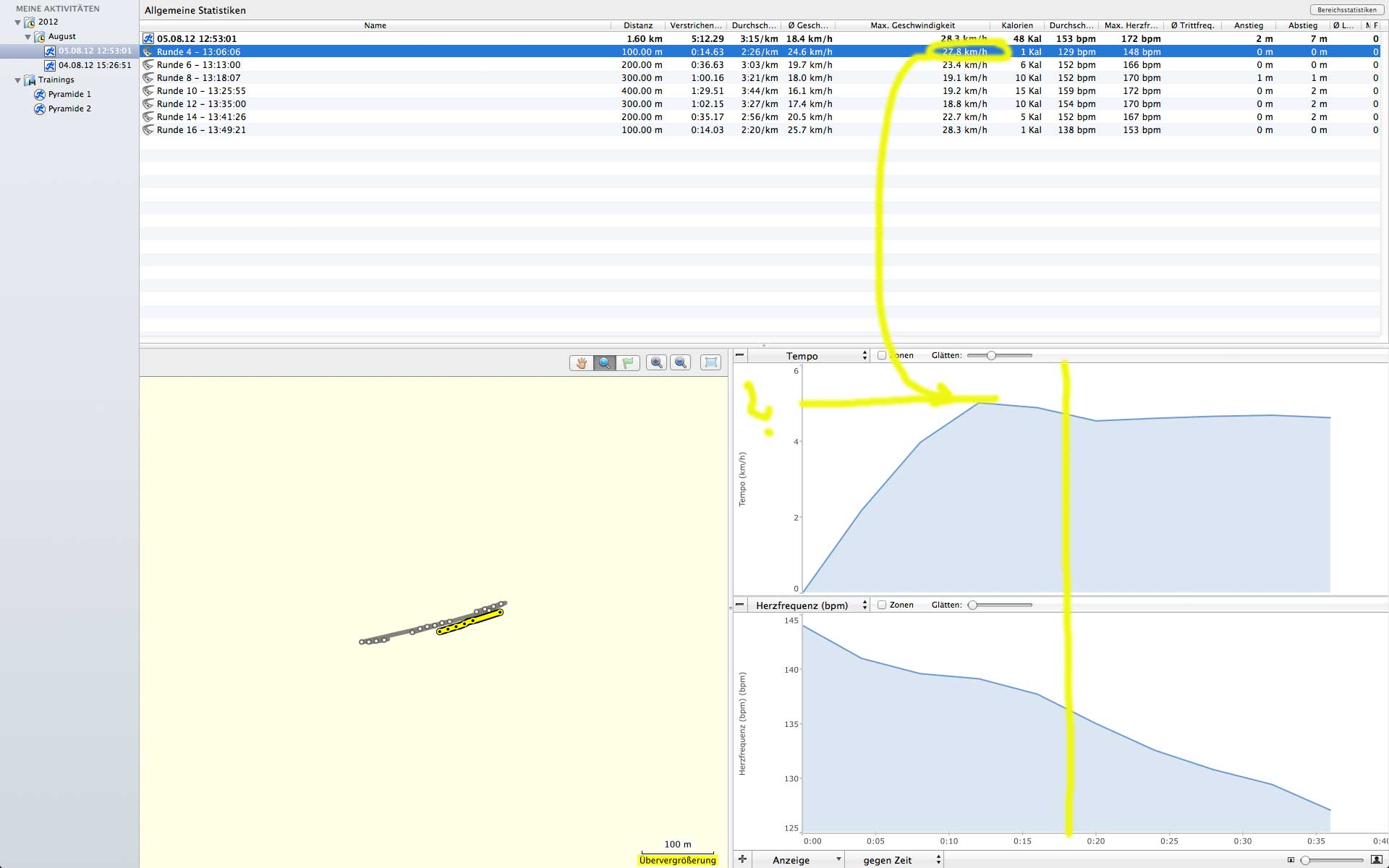Collapse the 2012 folder in sidebar
Image resolution: width=1389 pixels, height=868 pixels.
tap(18, 22)
